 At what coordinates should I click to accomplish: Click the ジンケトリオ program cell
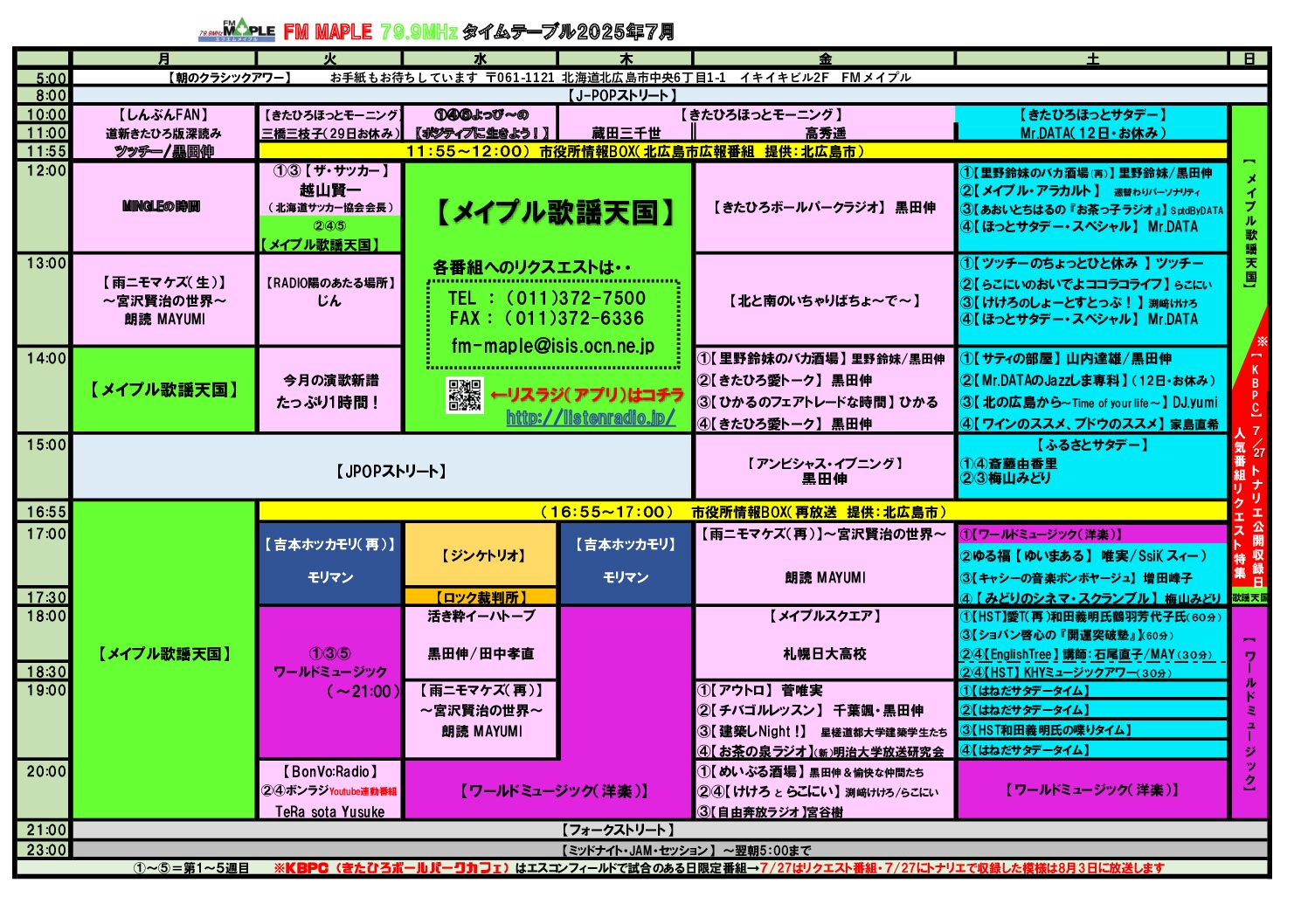480,555
